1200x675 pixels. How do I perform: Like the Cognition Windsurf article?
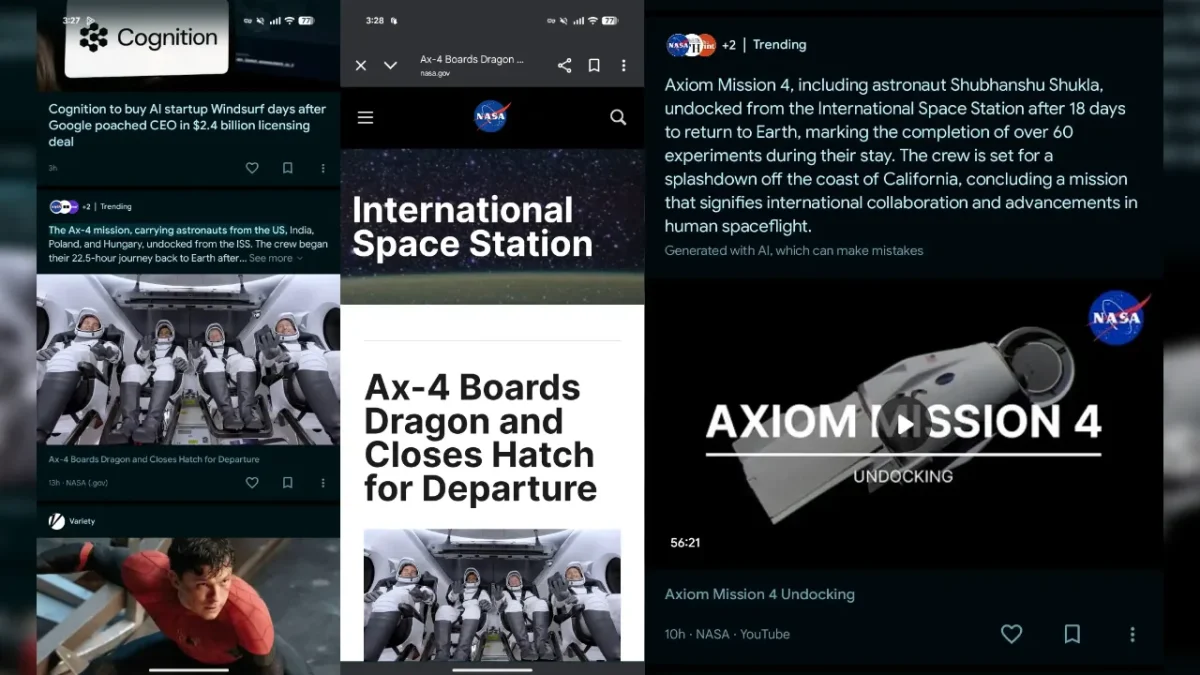point(252,168)
